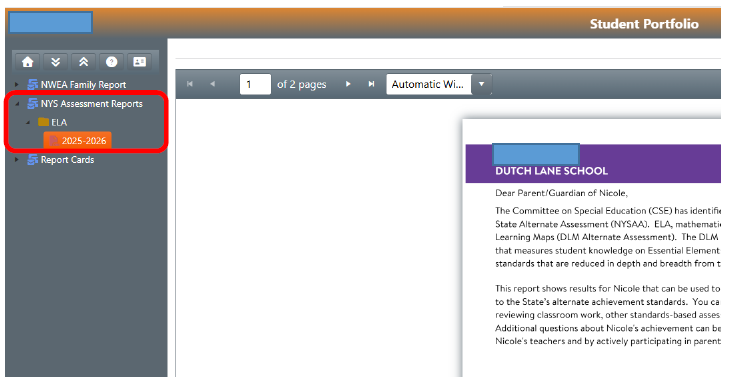Collapse the NYS Assessment Reports node
The image size is (746, 390).
(17, 104)
